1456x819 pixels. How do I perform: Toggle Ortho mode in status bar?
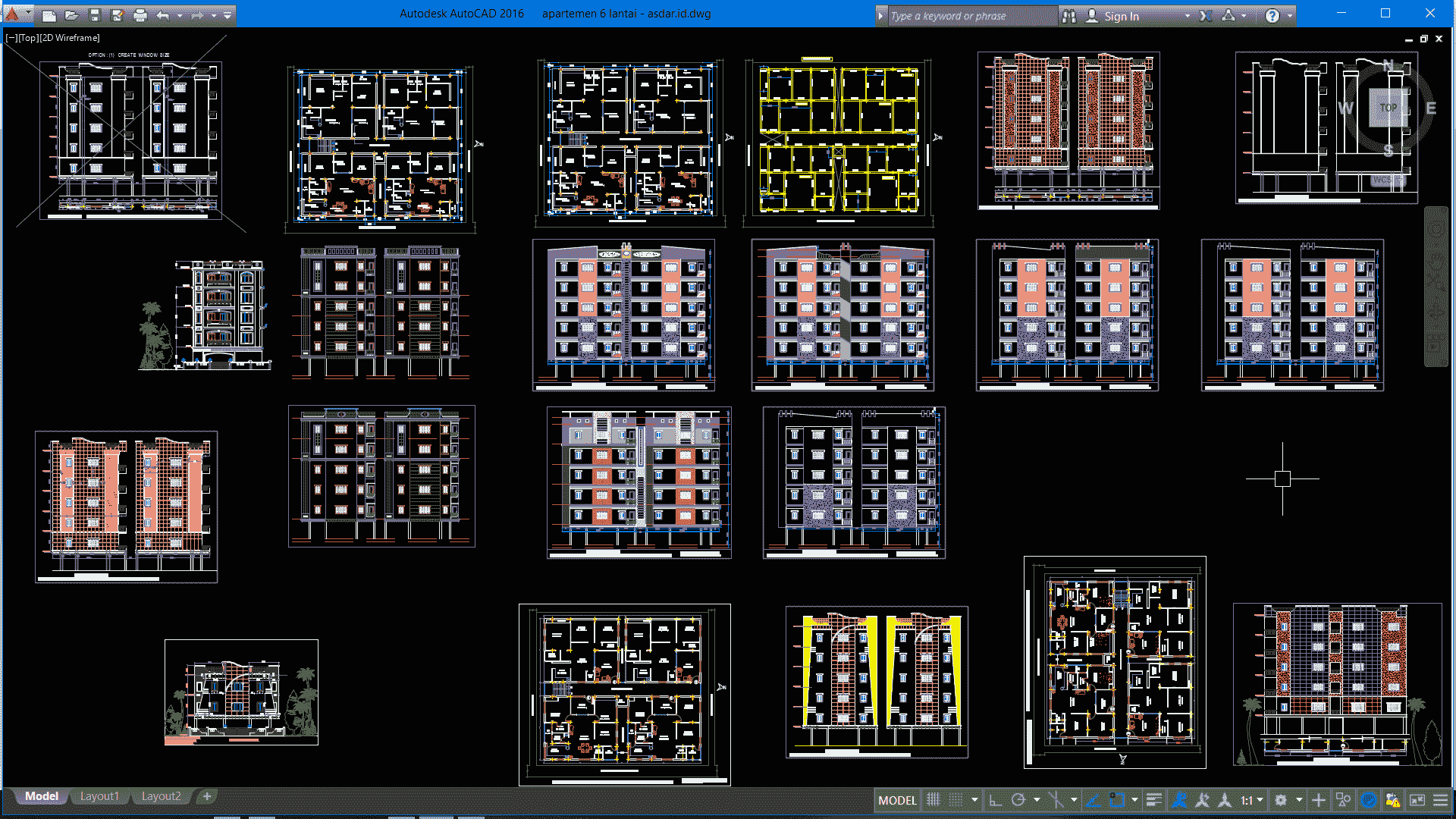(x=996, y=800)
